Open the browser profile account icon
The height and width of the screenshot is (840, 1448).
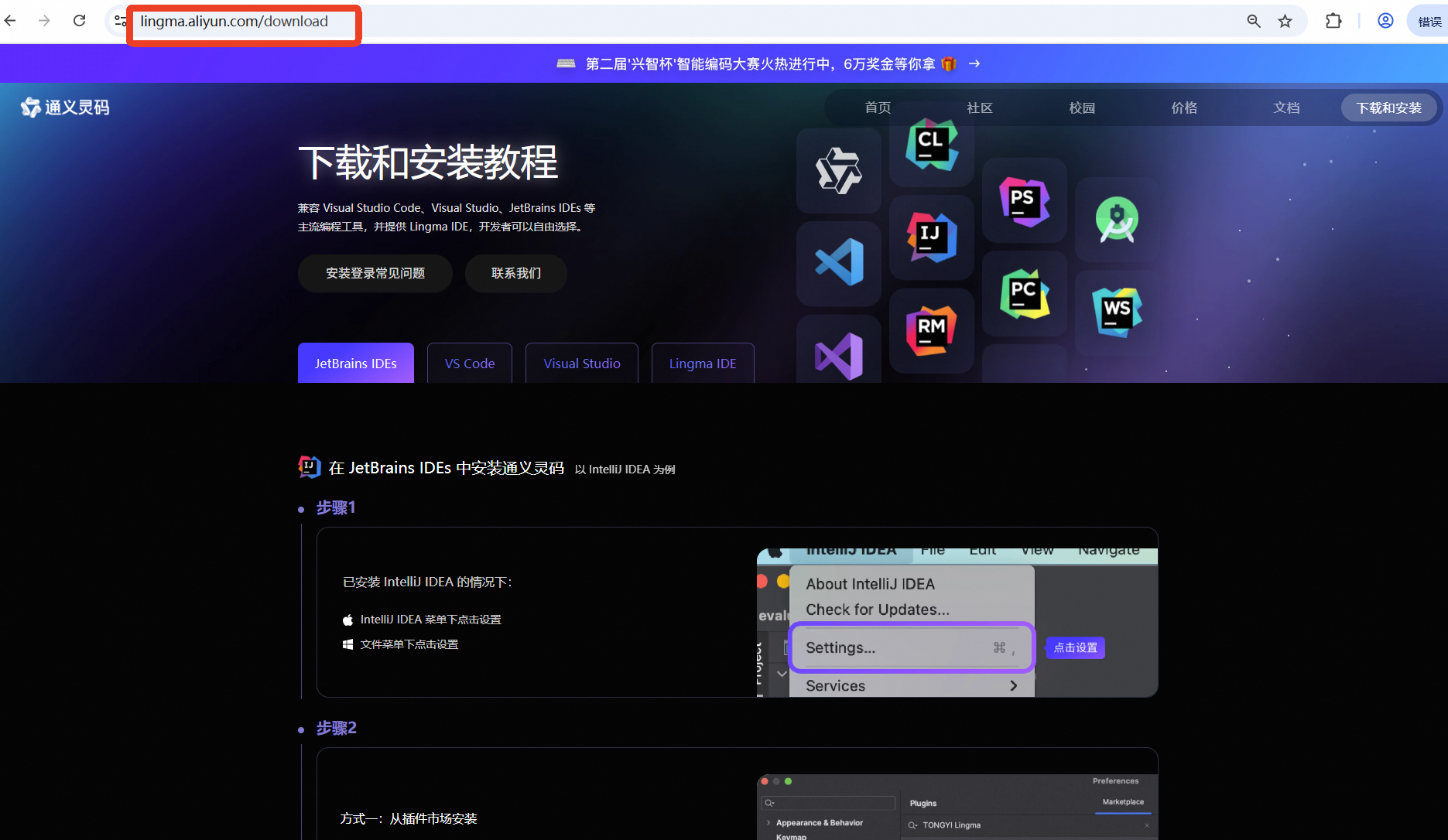click(1385, 21)
